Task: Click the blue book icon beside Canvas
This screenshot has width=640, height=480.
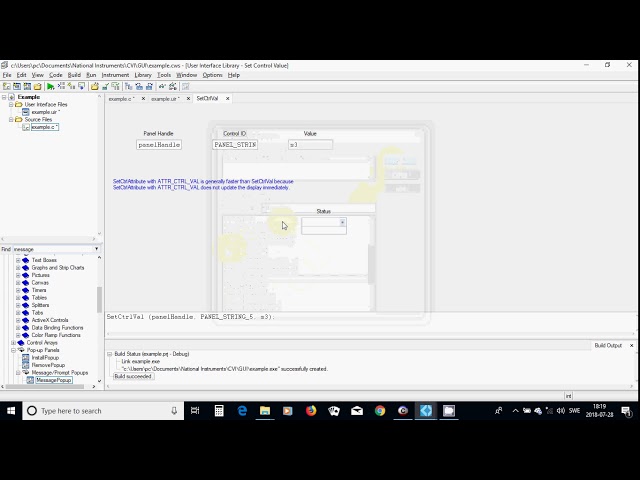Action: pos(26,283)
